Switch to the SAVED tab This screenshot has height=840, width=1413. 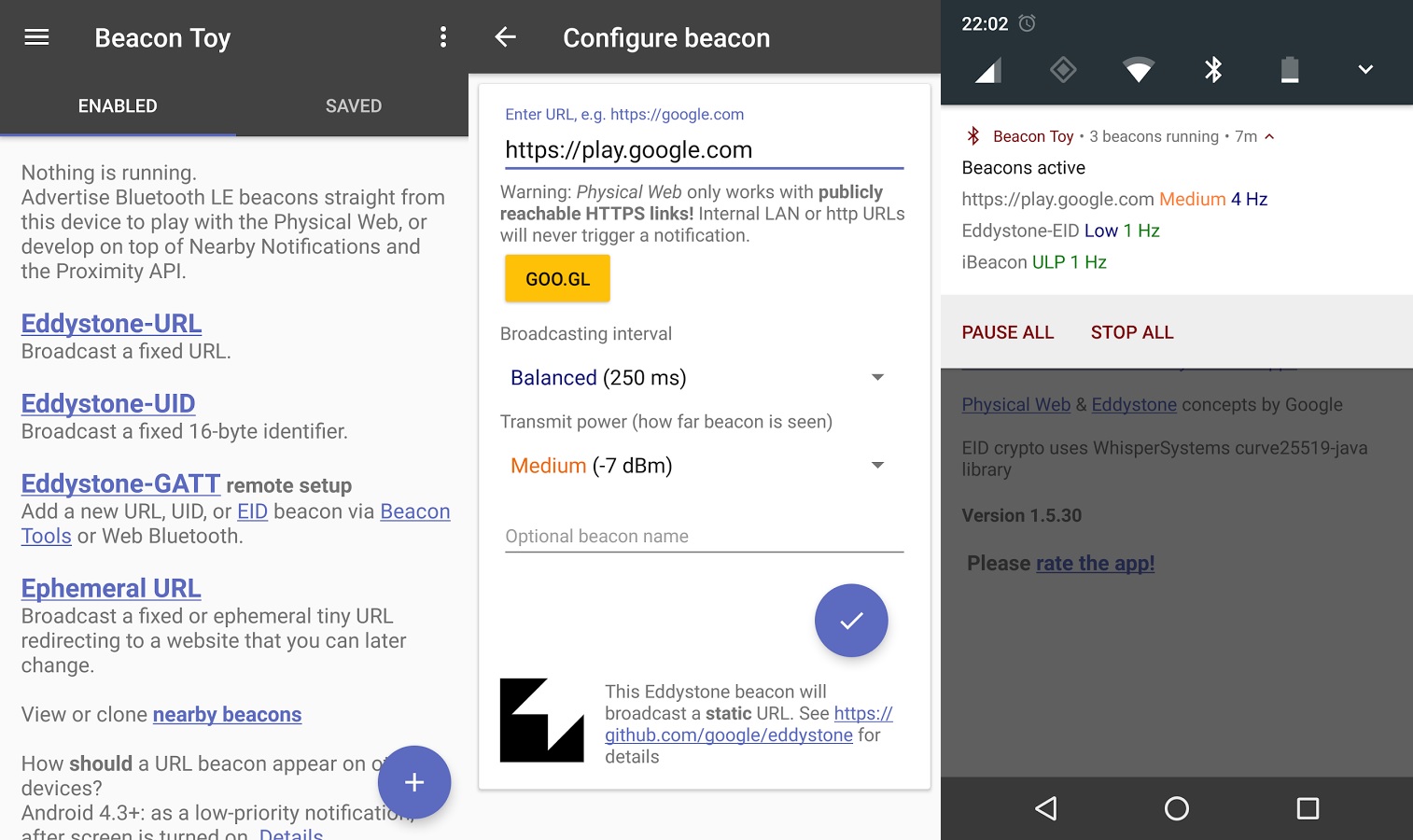[353, 105]
